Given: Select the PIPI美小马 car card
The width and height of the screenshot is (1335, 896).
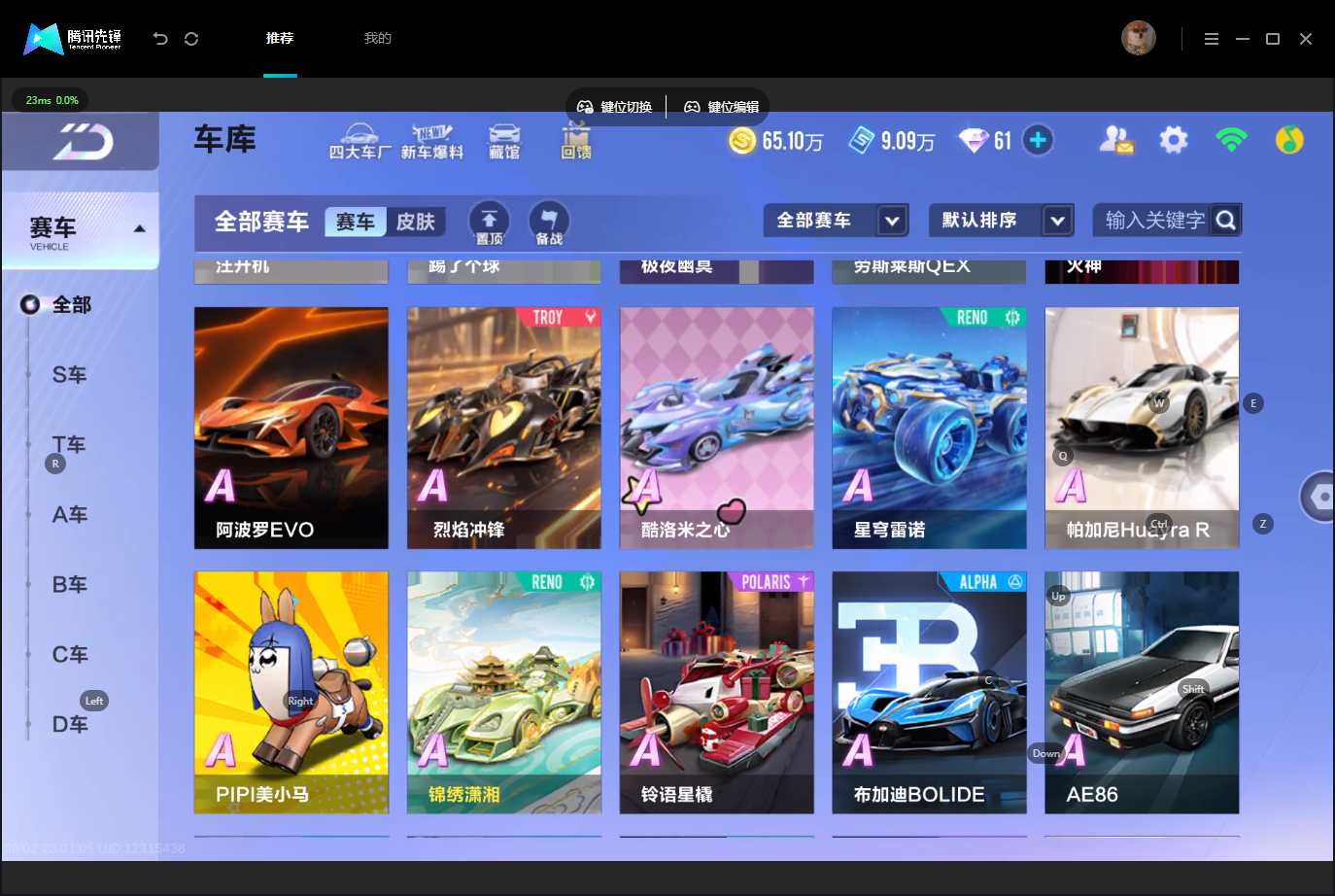Looking at the screenshot, I should (x=291, y=693).
